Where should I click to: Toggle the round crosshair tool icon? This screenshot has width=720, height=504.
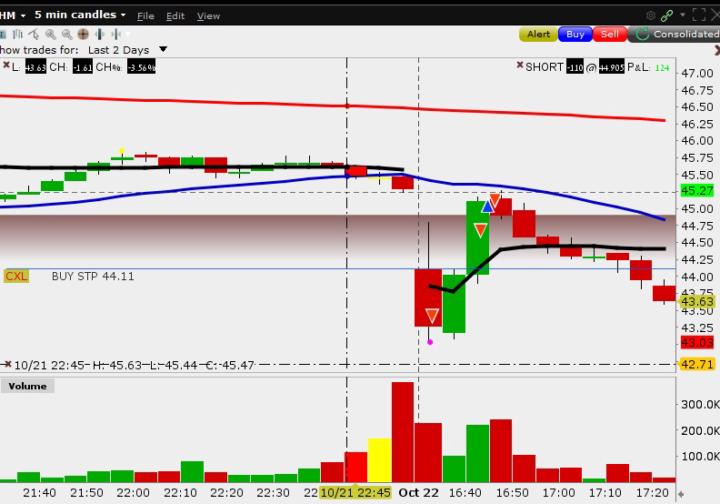(83, 34)
